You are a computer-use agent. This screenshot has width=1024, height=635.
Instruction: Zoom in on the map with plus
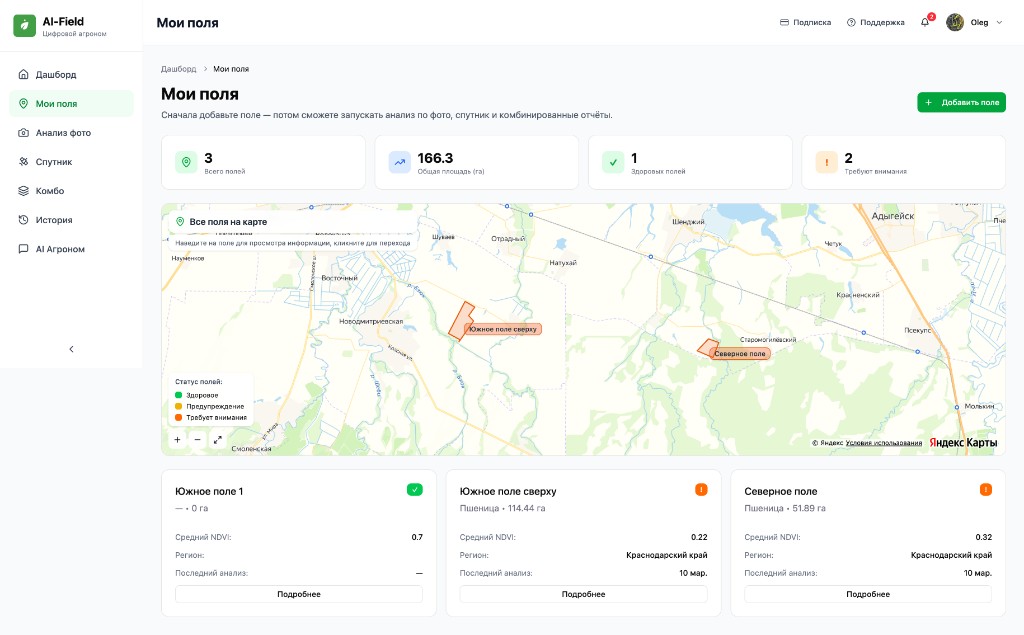coord(177,439)
